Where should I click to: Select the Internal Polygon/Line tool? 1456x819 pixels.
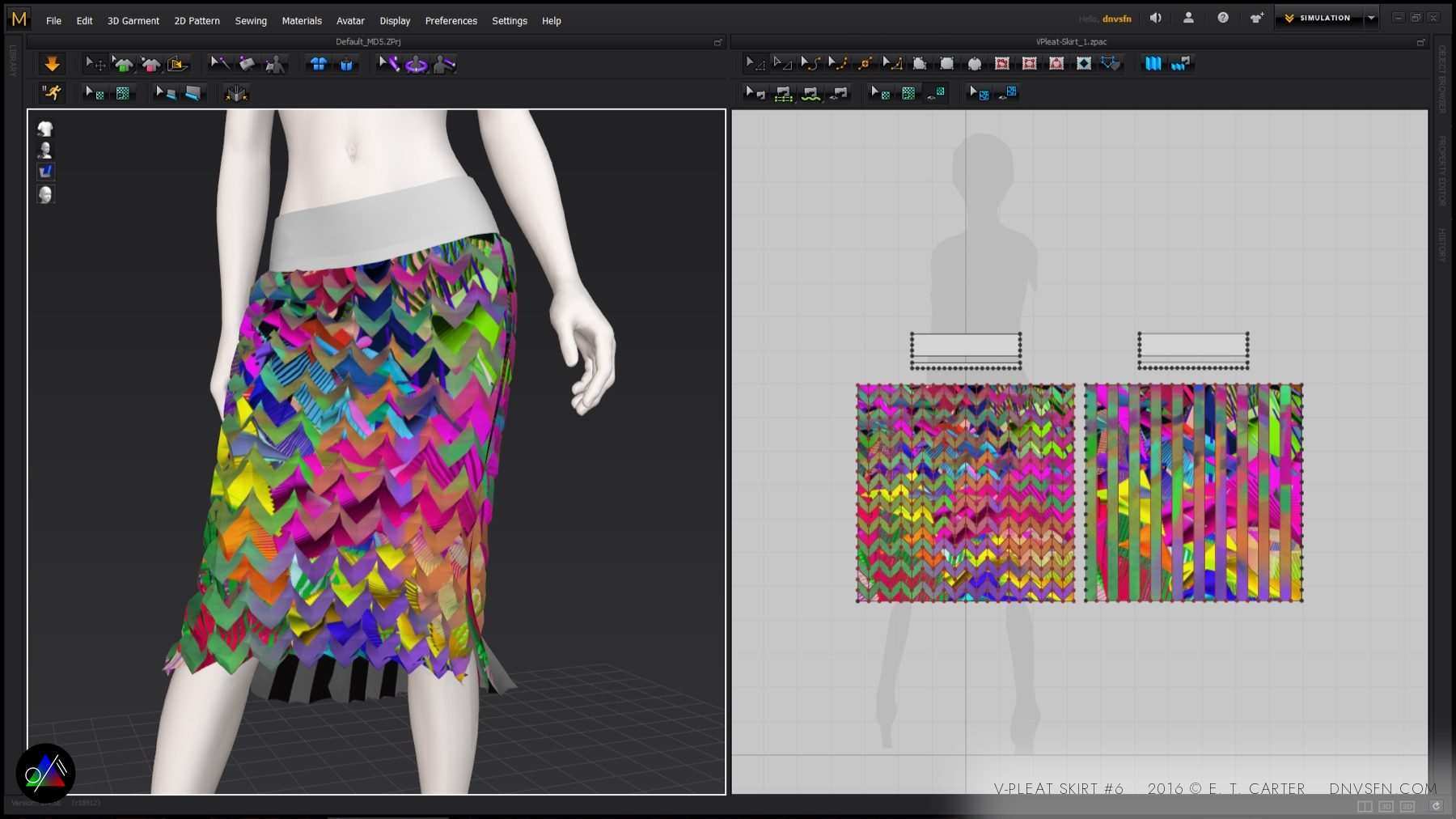coord(1002,63)
